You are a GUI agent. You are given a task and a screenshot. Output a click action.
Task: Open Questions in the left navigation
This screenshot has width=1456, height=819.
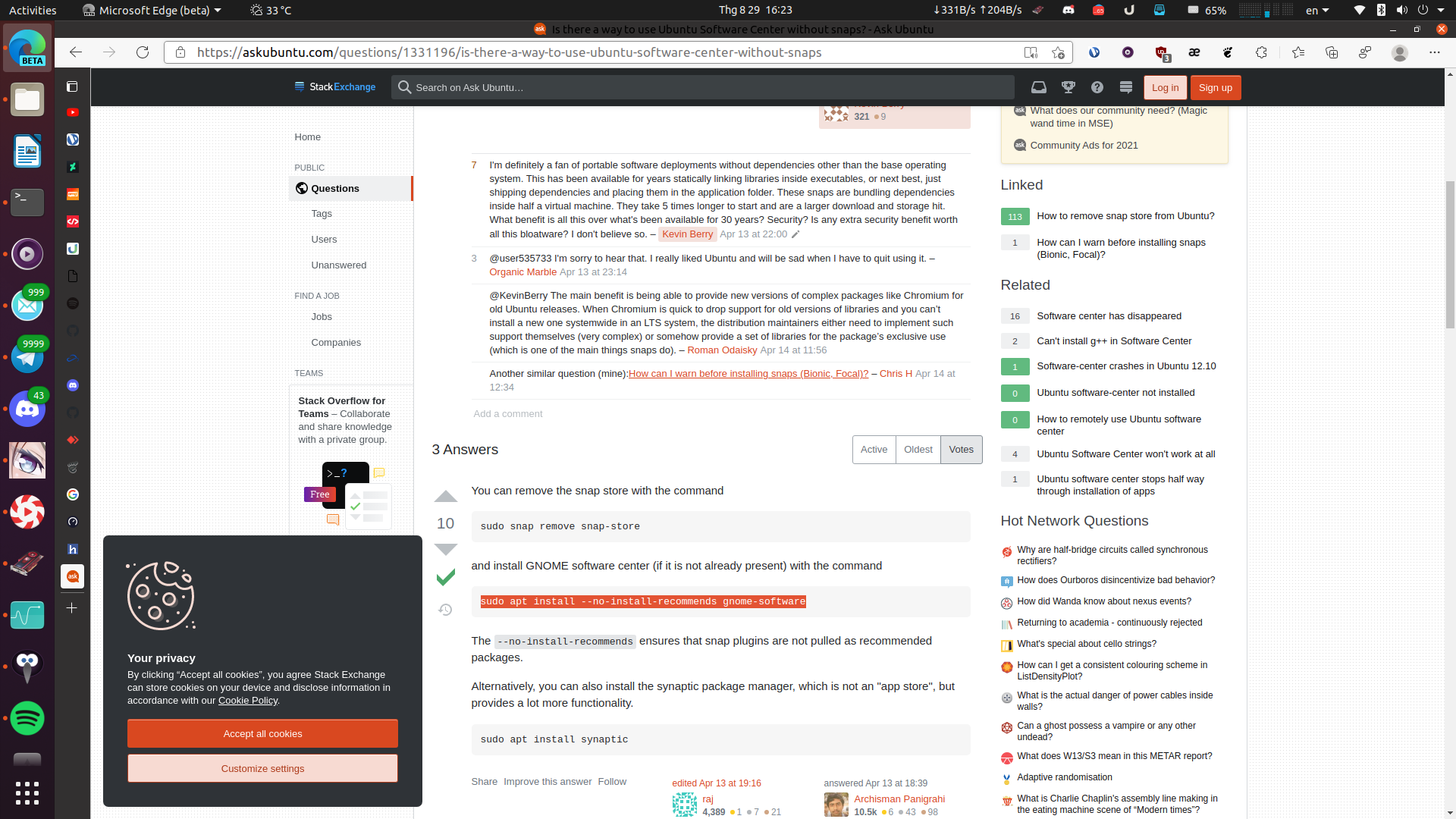click(x=350, y=189)
